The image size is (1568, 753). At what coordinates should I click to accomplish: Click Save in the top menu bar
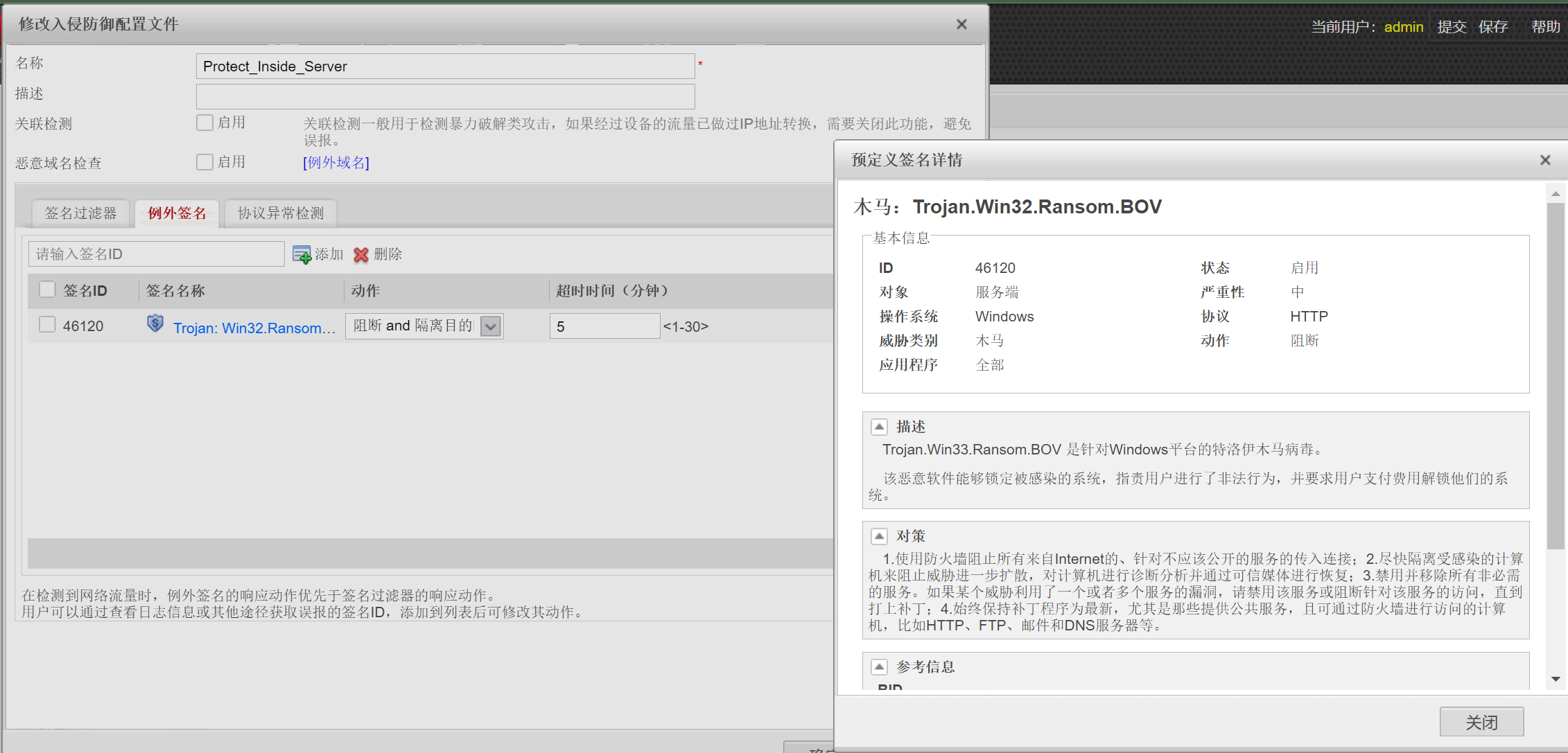[1492, 27]
